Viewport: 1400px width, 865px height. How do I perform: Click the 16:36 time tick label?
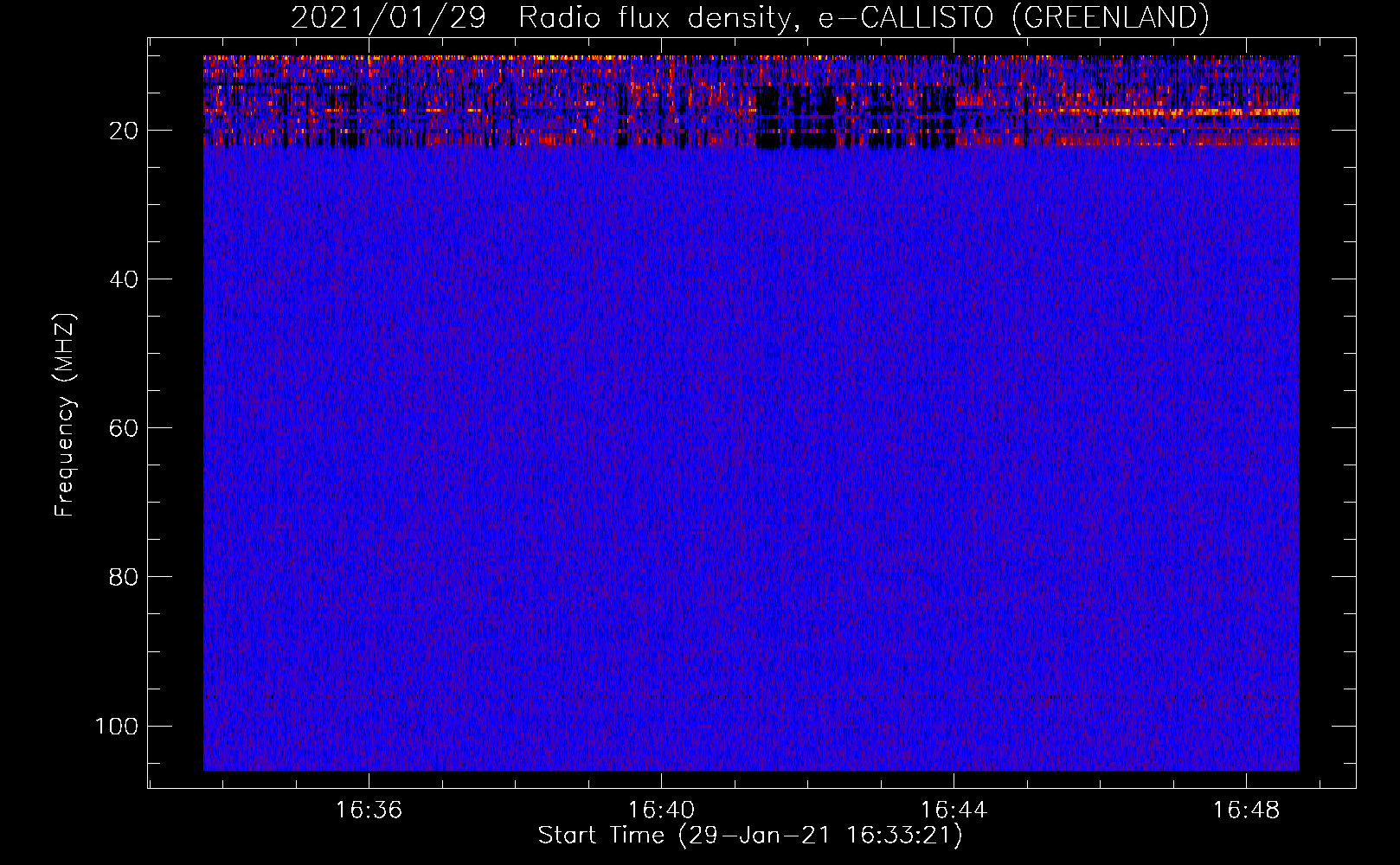pyautogui.click(x=369, y=811)
